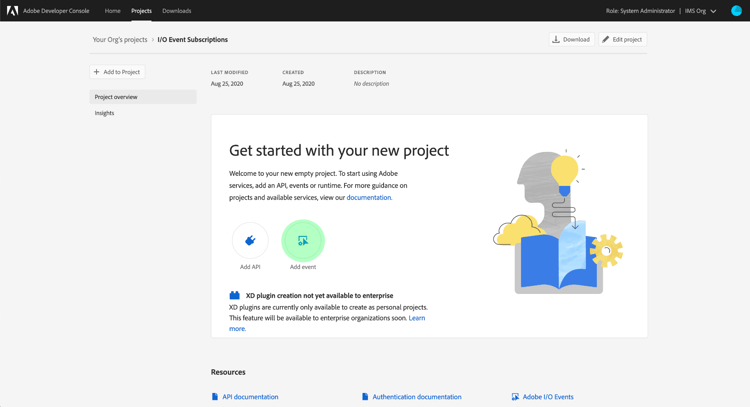Click the Edit project button

click(x=622, y=39)
